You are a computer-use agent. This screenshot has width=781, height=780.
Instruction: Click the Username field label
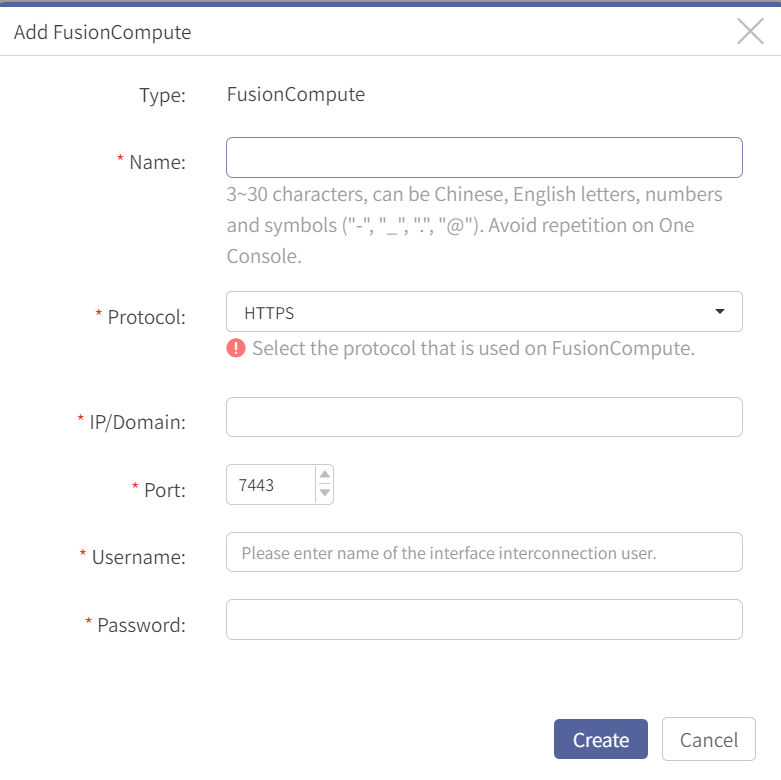[138, 557]
